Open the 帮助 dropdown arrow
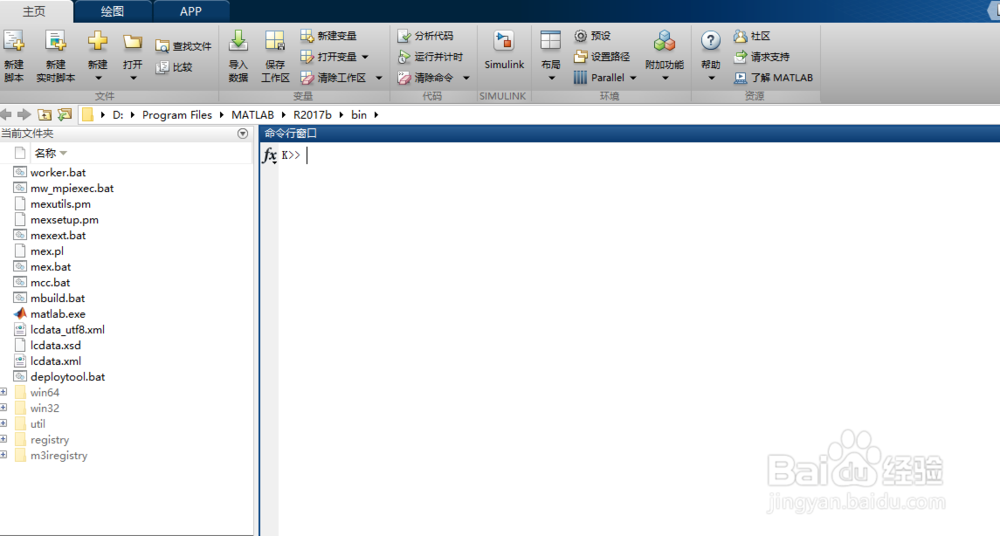 pos(711,78)
